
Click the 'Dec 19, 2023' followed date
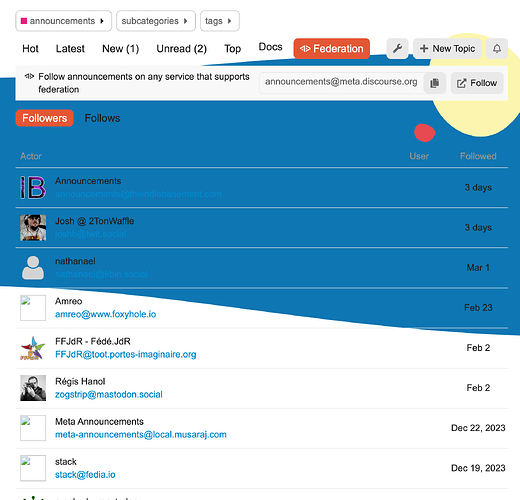[x=478, y=468]
